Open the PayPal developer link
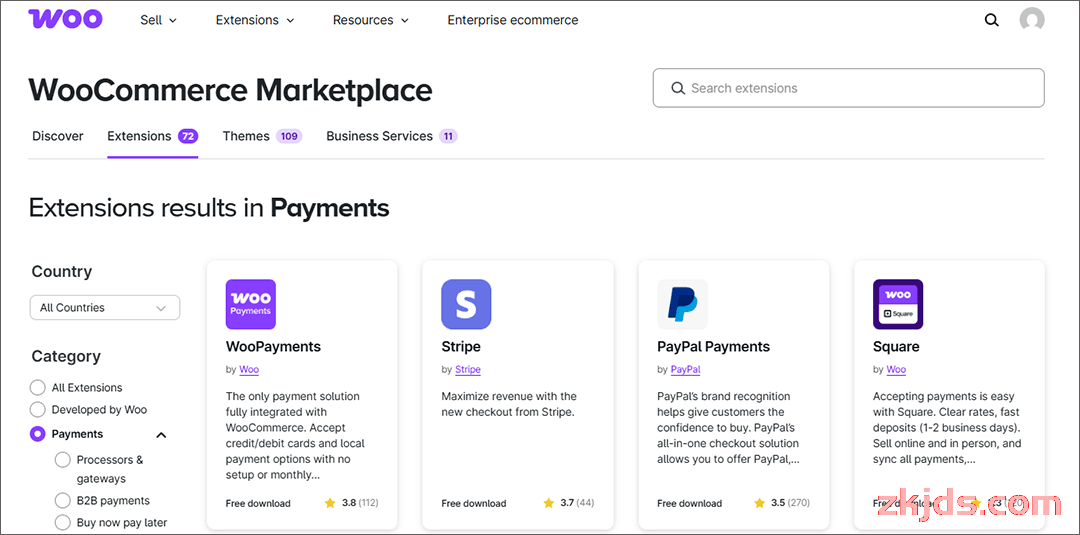This screenshot has height=535, width=1080. 685,370
